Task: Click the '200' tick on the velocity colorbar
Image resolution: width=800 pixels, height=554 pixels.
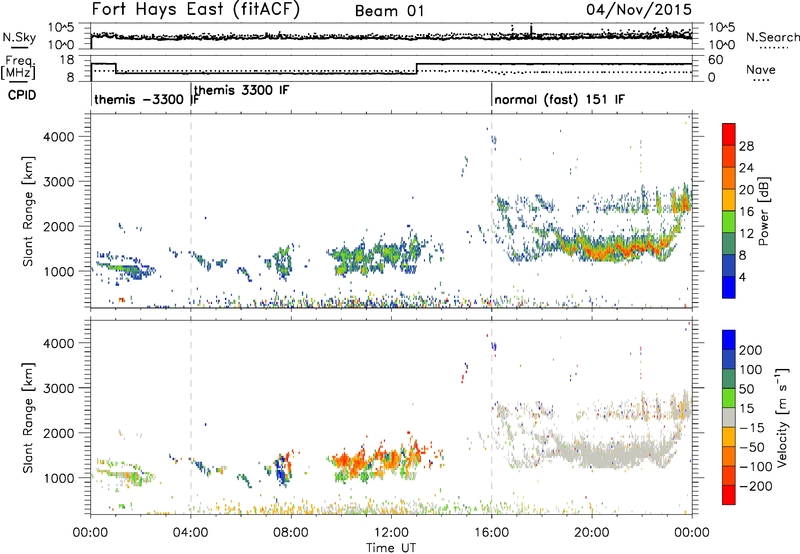Action: pos(751,350)
